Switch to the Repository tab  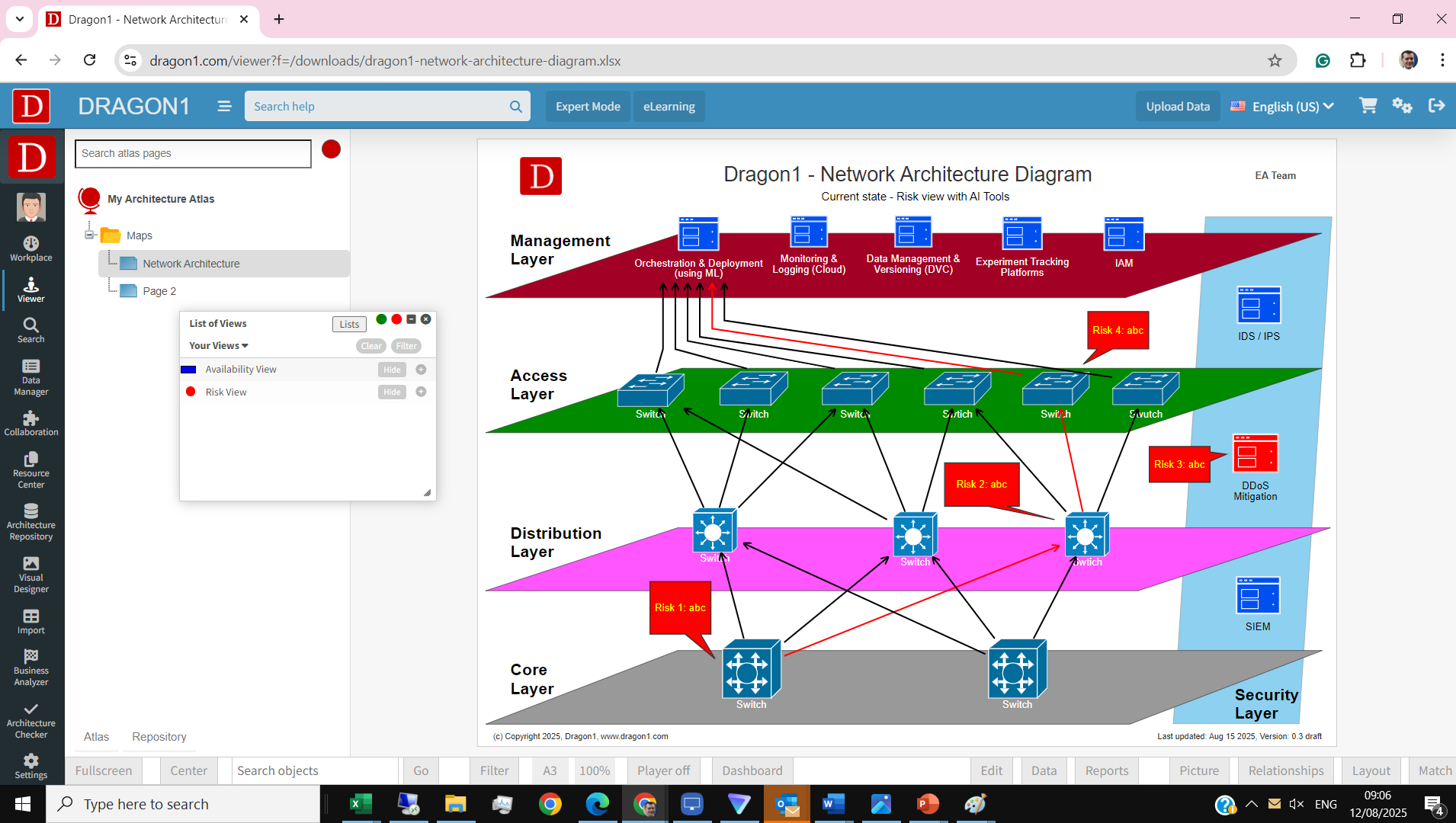[159, 737]
